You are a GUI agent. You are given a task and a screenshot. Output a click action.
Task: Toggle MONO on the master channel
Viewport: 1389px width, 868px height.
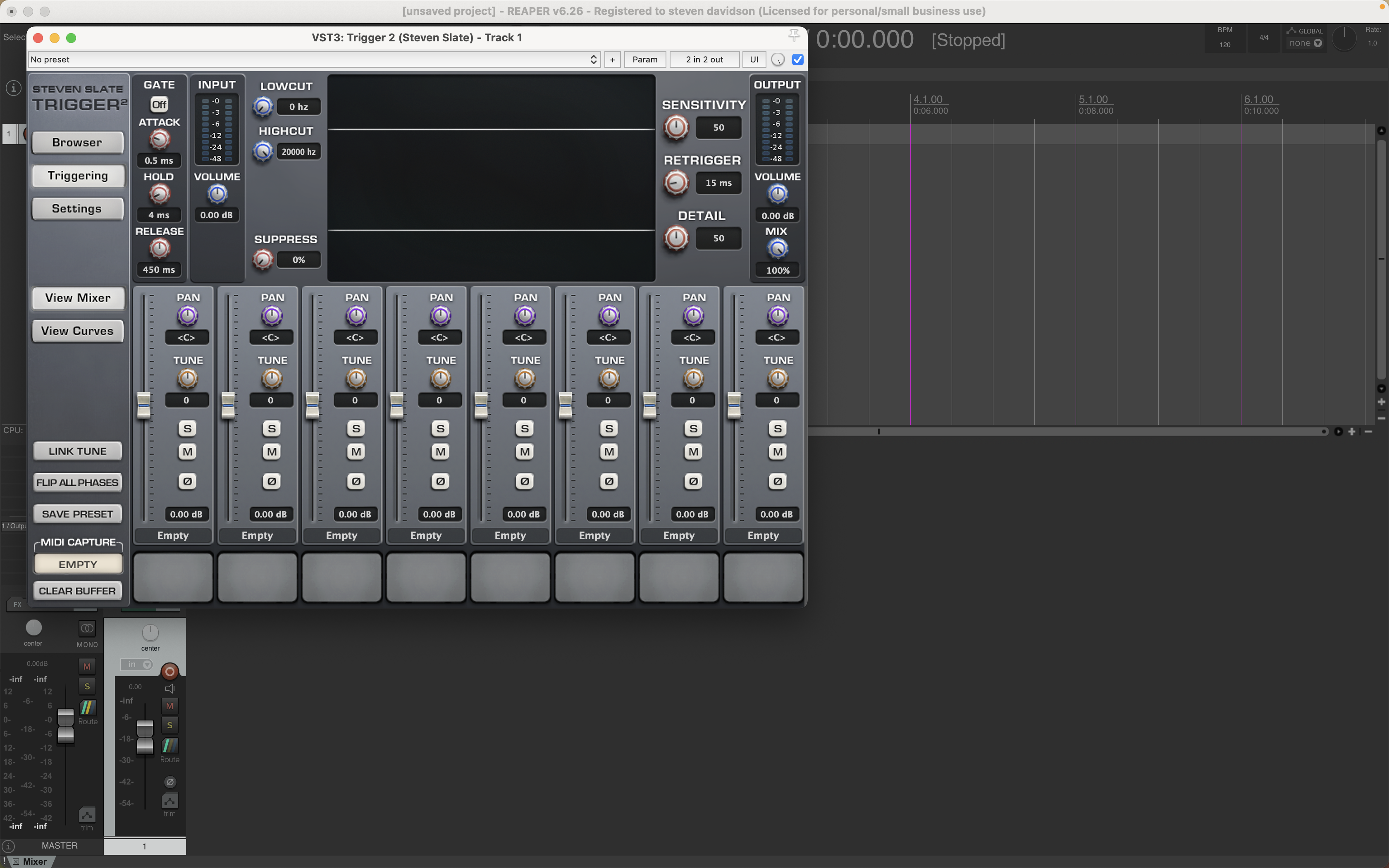[x=87, y=629]
